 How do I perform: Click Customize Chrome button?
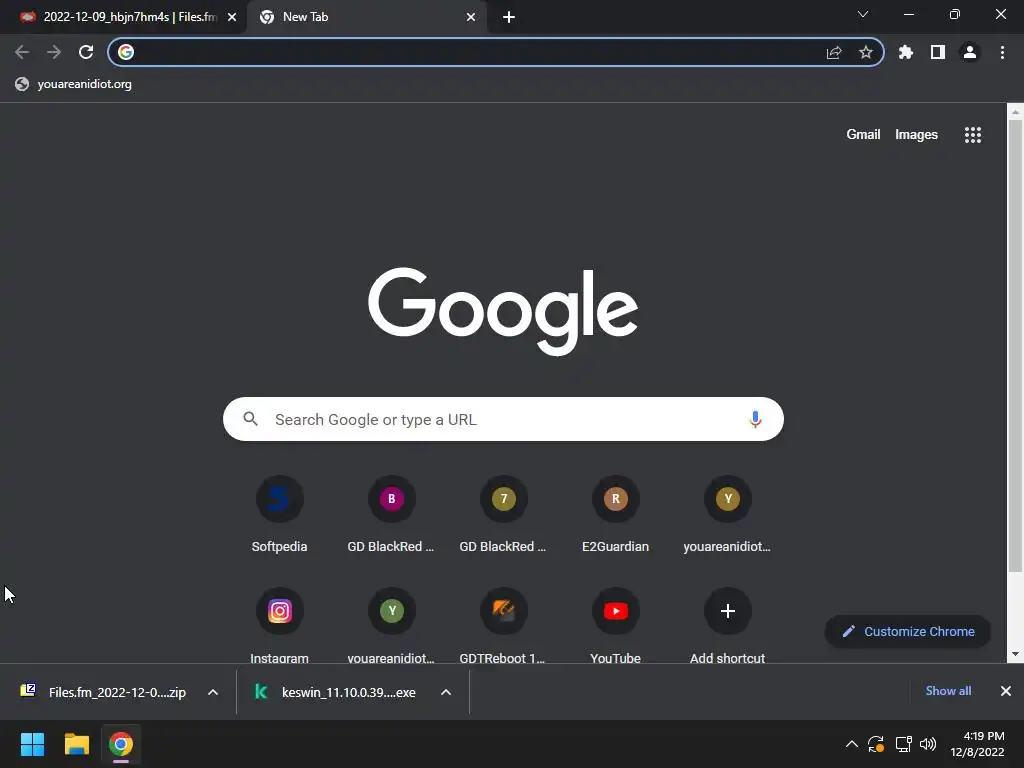point(908,632)
